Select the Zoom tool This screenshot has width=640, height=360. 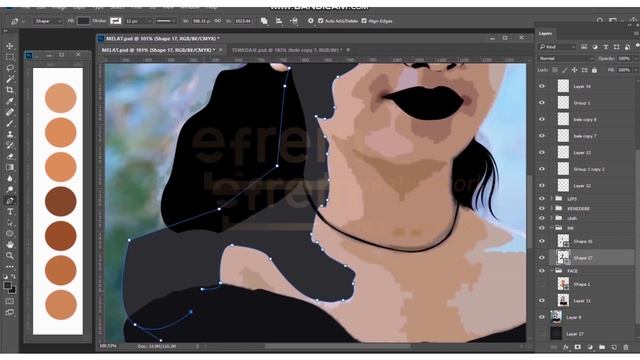tap(10, 256)
